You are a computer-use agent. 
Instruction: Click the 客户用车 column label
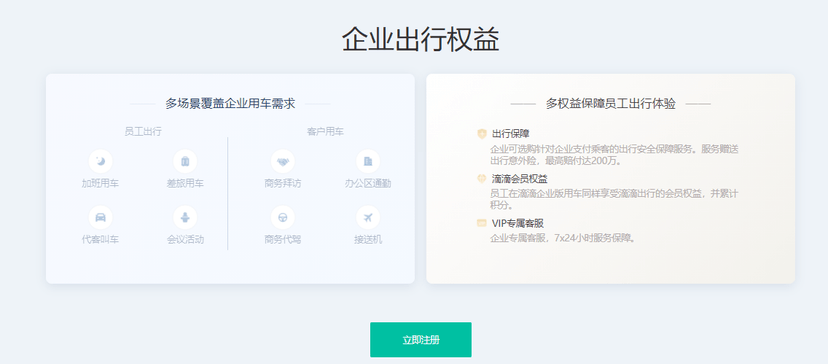(x=325, y=132)
